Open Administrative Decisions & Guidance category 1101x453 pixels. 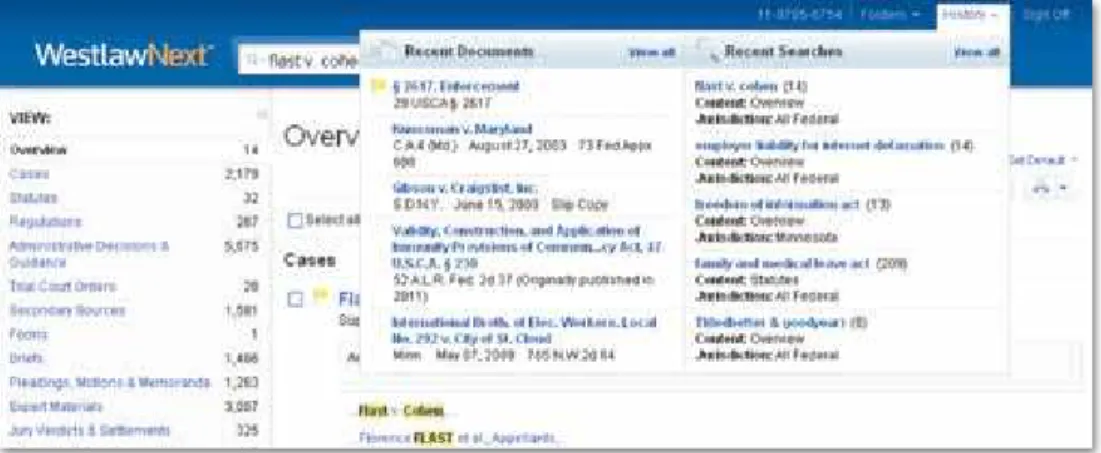pyautogui.click(x=88, y=254)
